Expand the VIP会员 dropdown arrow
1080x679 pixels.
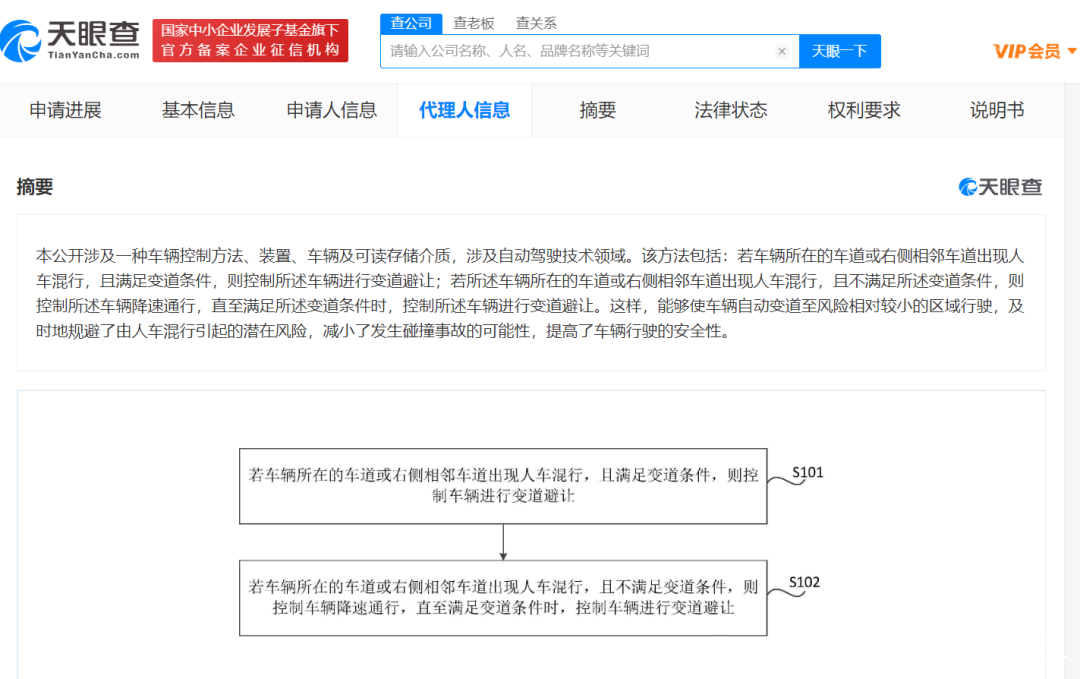[1072, 51]
